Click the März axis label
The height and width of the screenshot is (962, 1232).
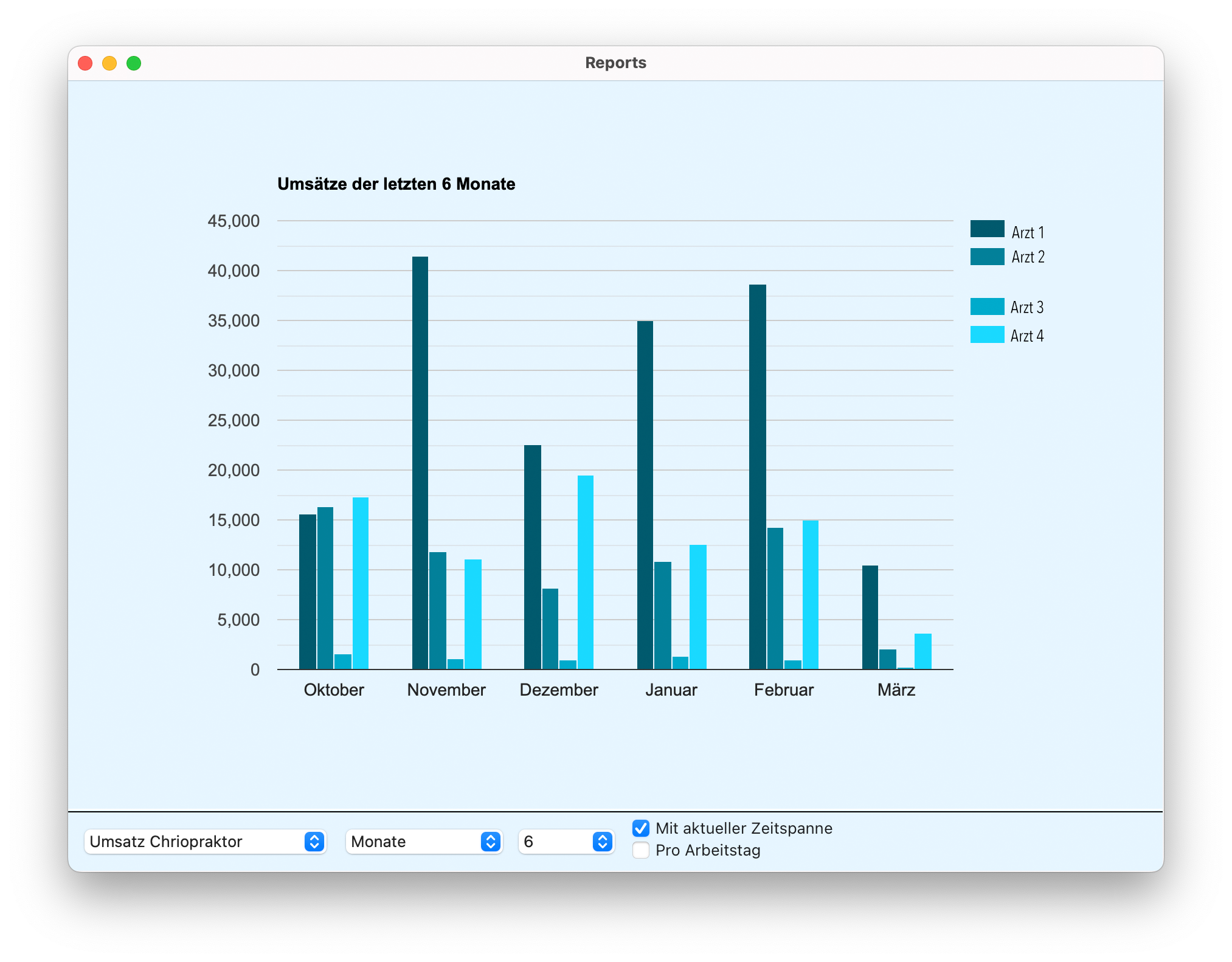896,690
